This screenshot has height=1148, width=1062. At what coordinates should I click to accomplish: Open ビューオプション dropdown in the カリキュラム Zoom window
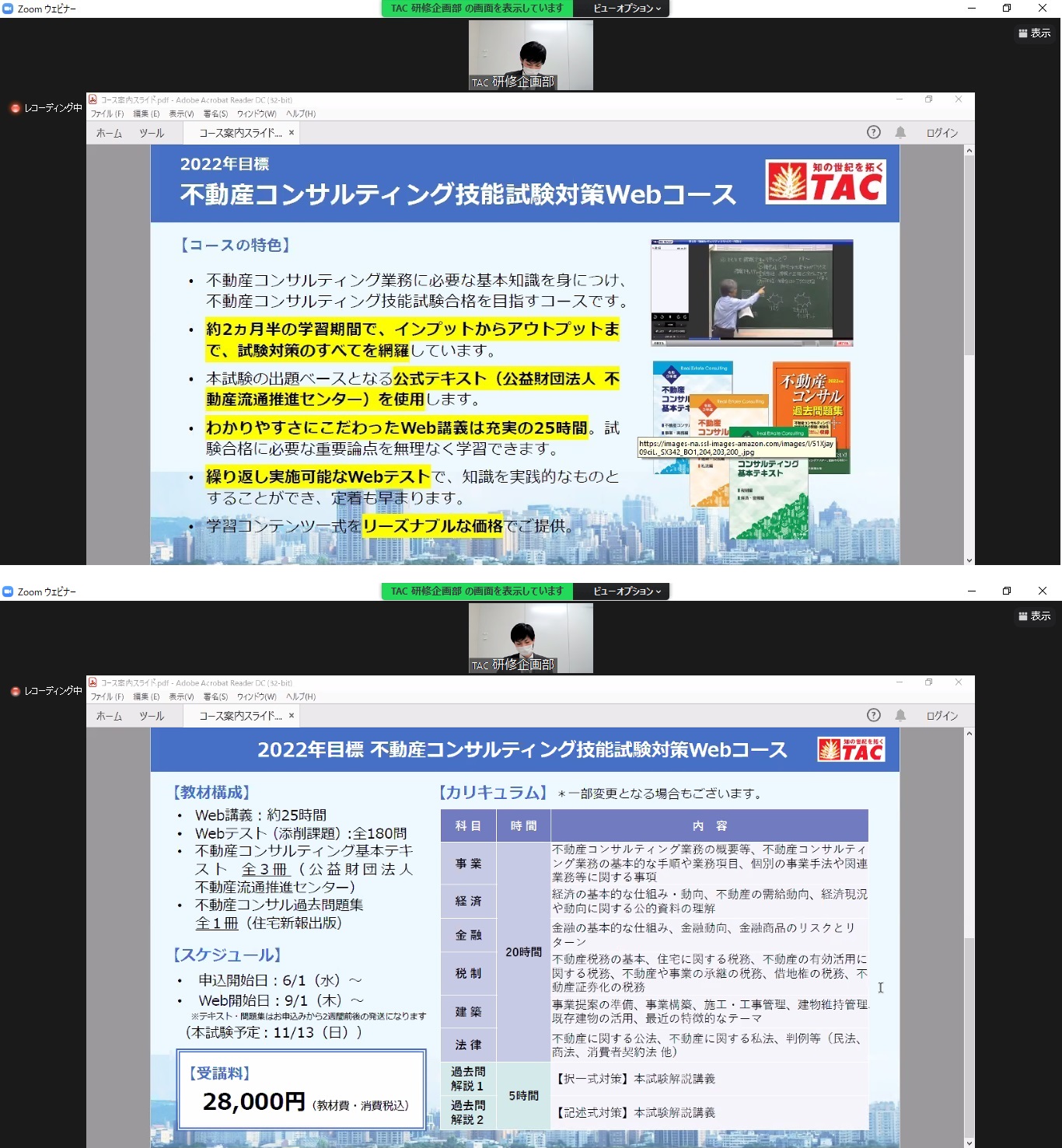627,591
